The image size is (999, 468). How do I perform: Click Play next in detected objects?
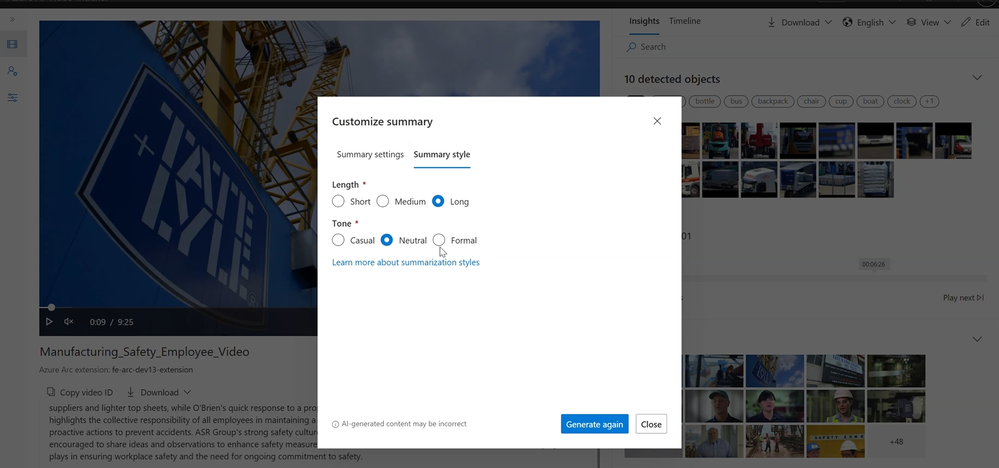(963, 298)
